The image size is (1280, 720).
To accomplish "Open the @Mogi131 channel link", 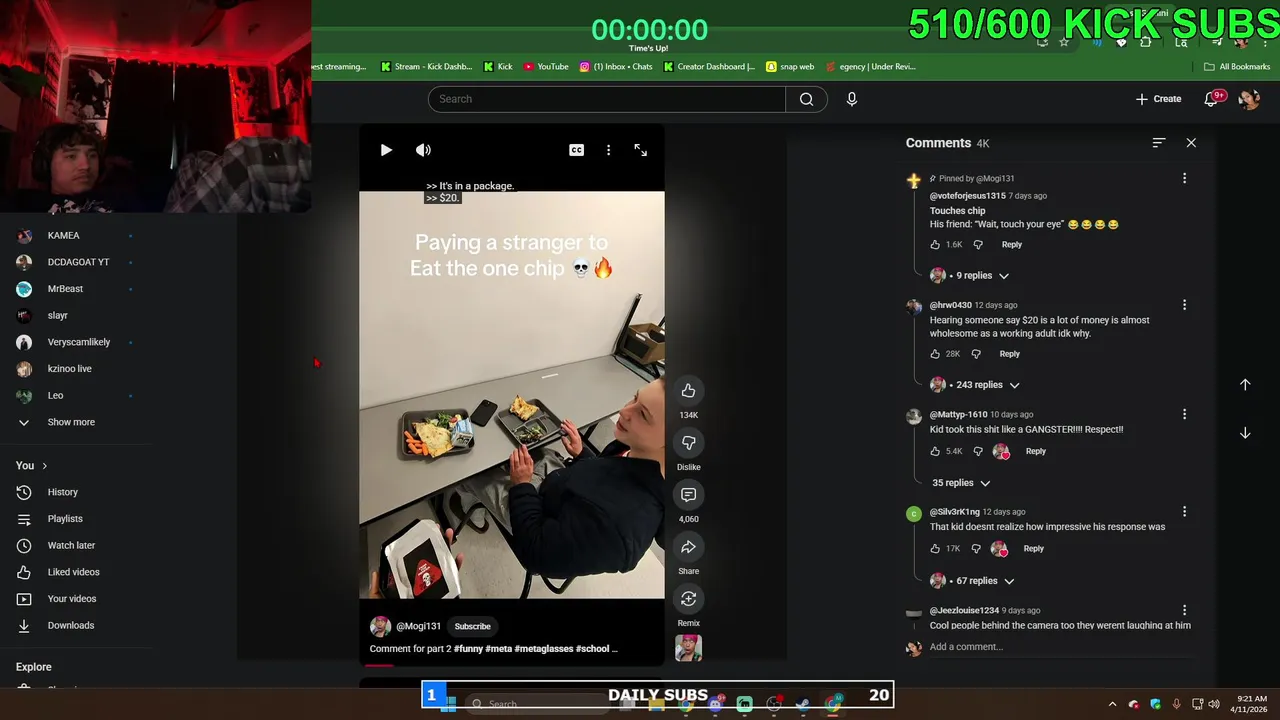I will point(418,627).
